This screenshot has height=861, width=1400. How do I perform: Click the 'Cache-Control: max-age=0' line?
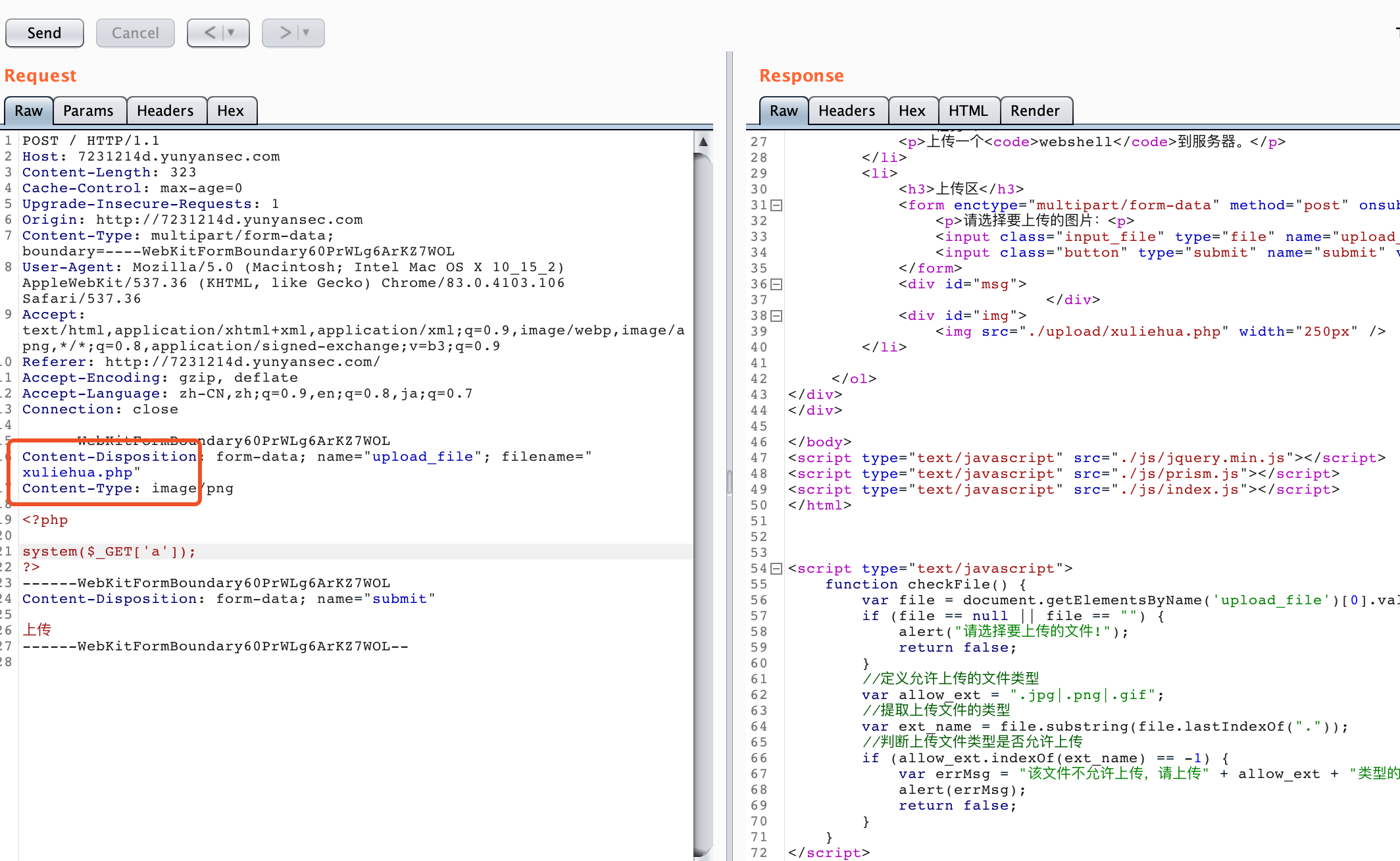click(132, 188)
